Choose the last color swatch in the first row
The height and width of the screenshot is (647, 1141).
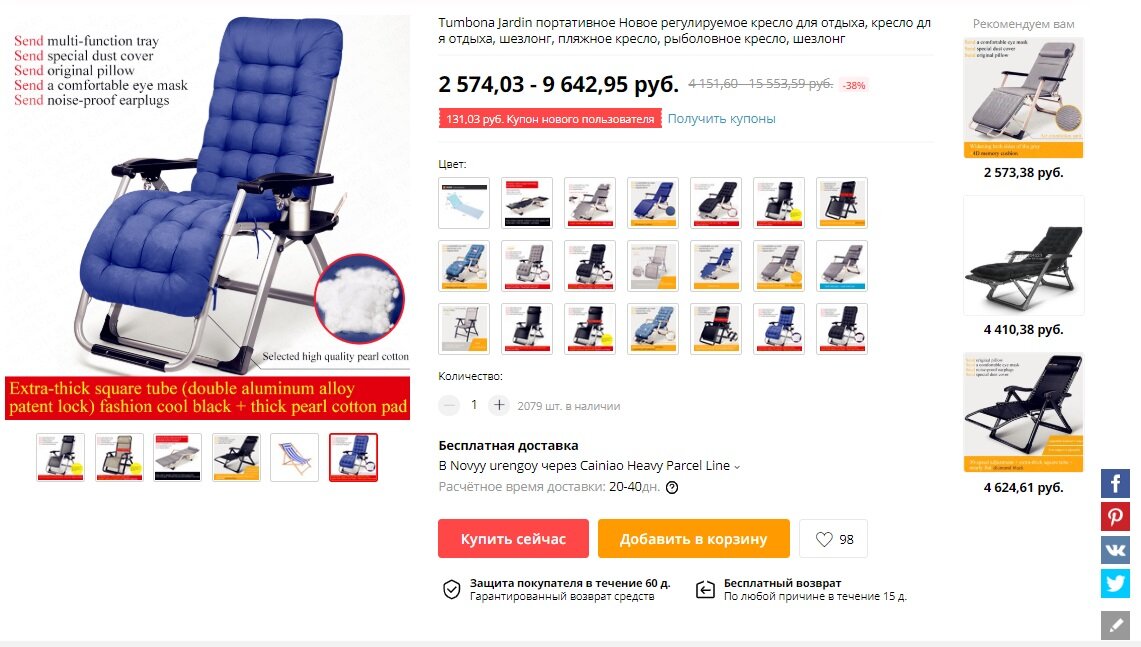click(x=842, y=203)
